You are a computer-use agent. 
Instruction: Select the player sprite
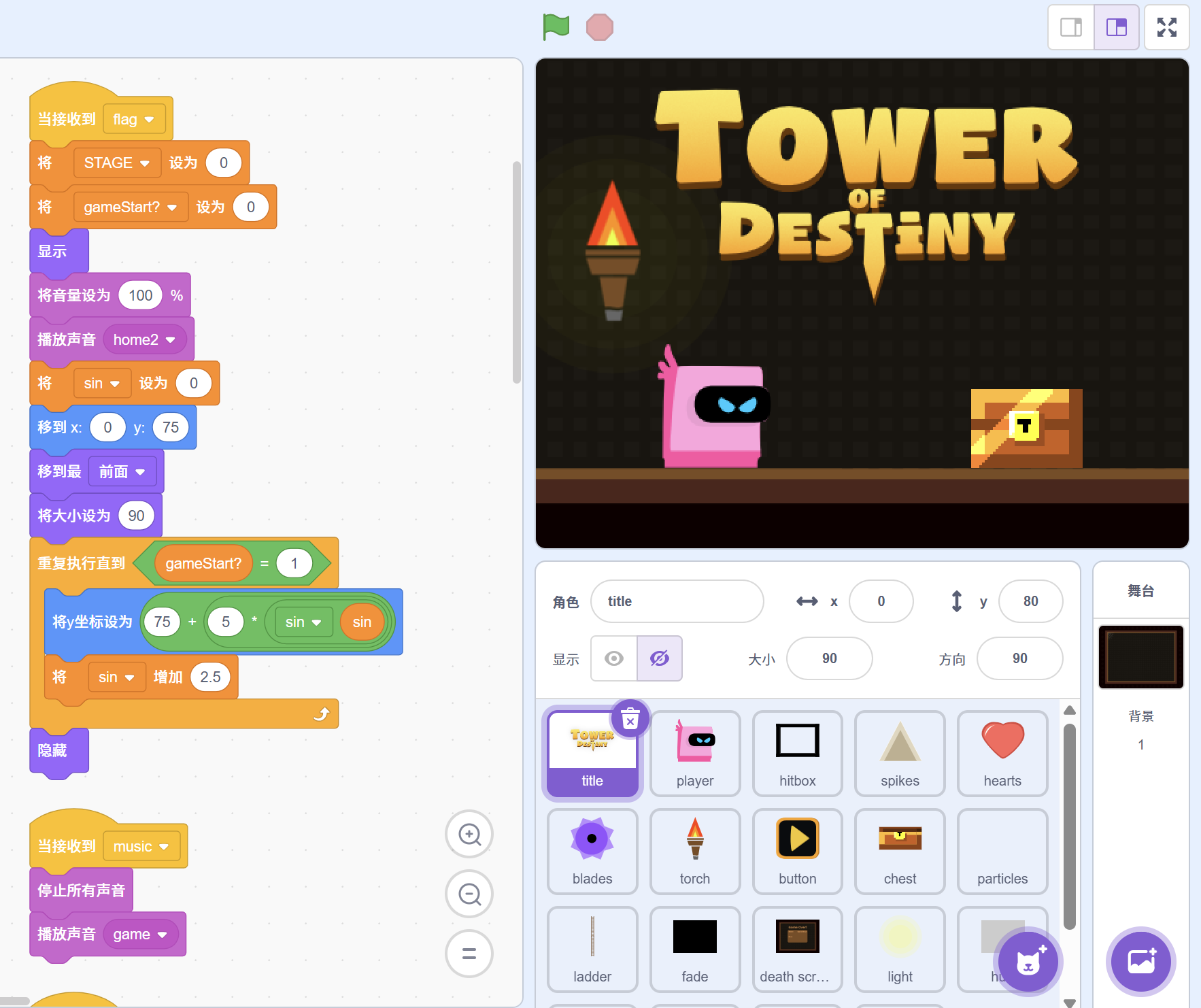click(x=695, y=753)
